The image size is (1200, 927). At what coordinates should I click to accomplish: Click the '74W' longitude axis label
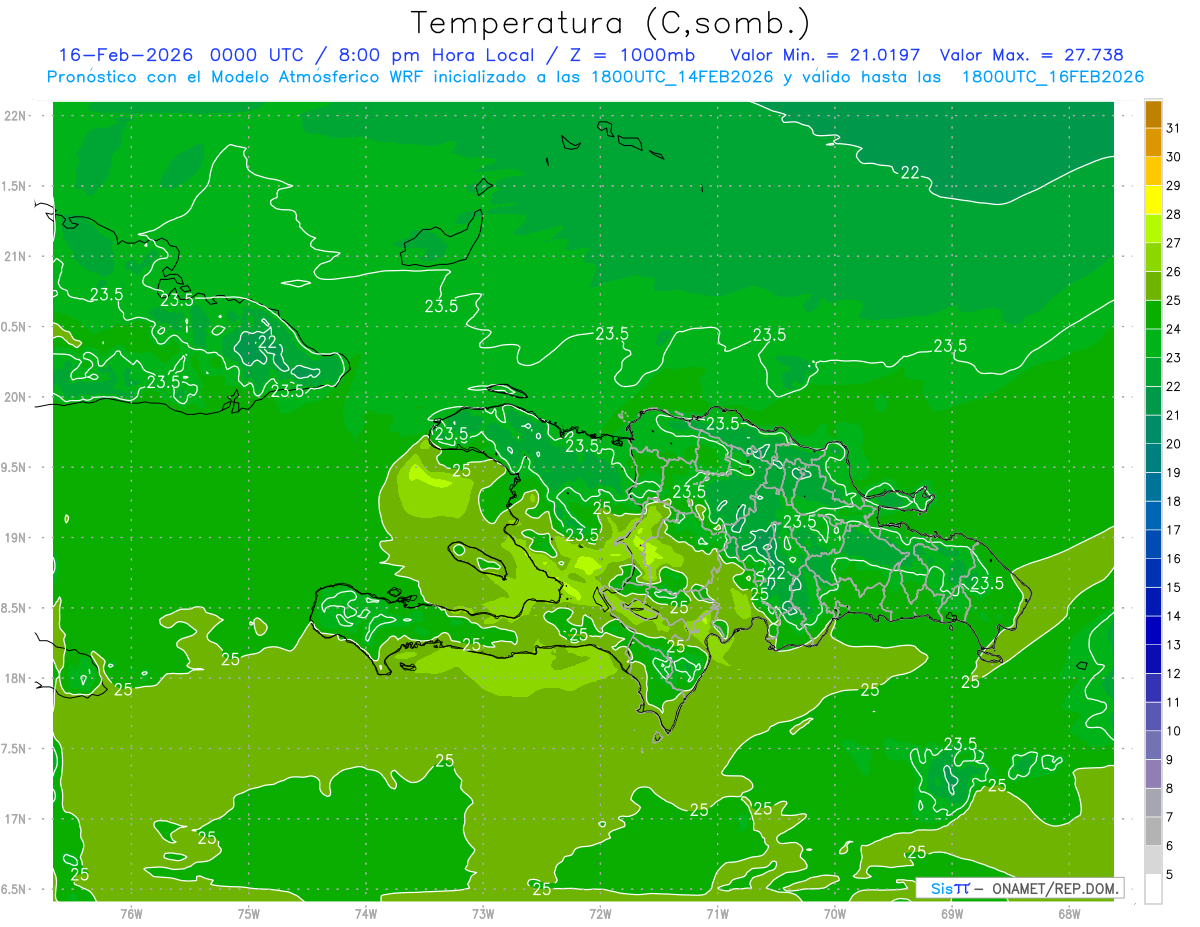366,914
